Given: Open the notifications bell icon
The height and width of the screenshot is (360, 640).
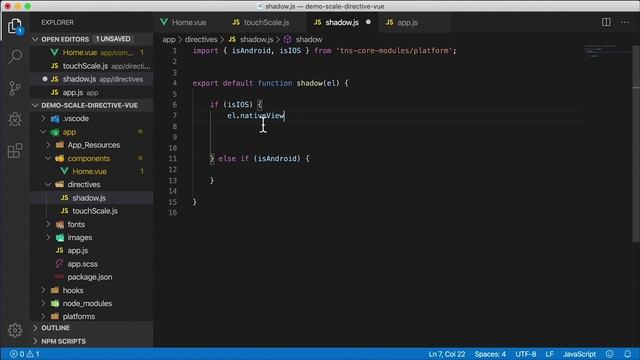Looking at the screenshot, I should (627, 354).
